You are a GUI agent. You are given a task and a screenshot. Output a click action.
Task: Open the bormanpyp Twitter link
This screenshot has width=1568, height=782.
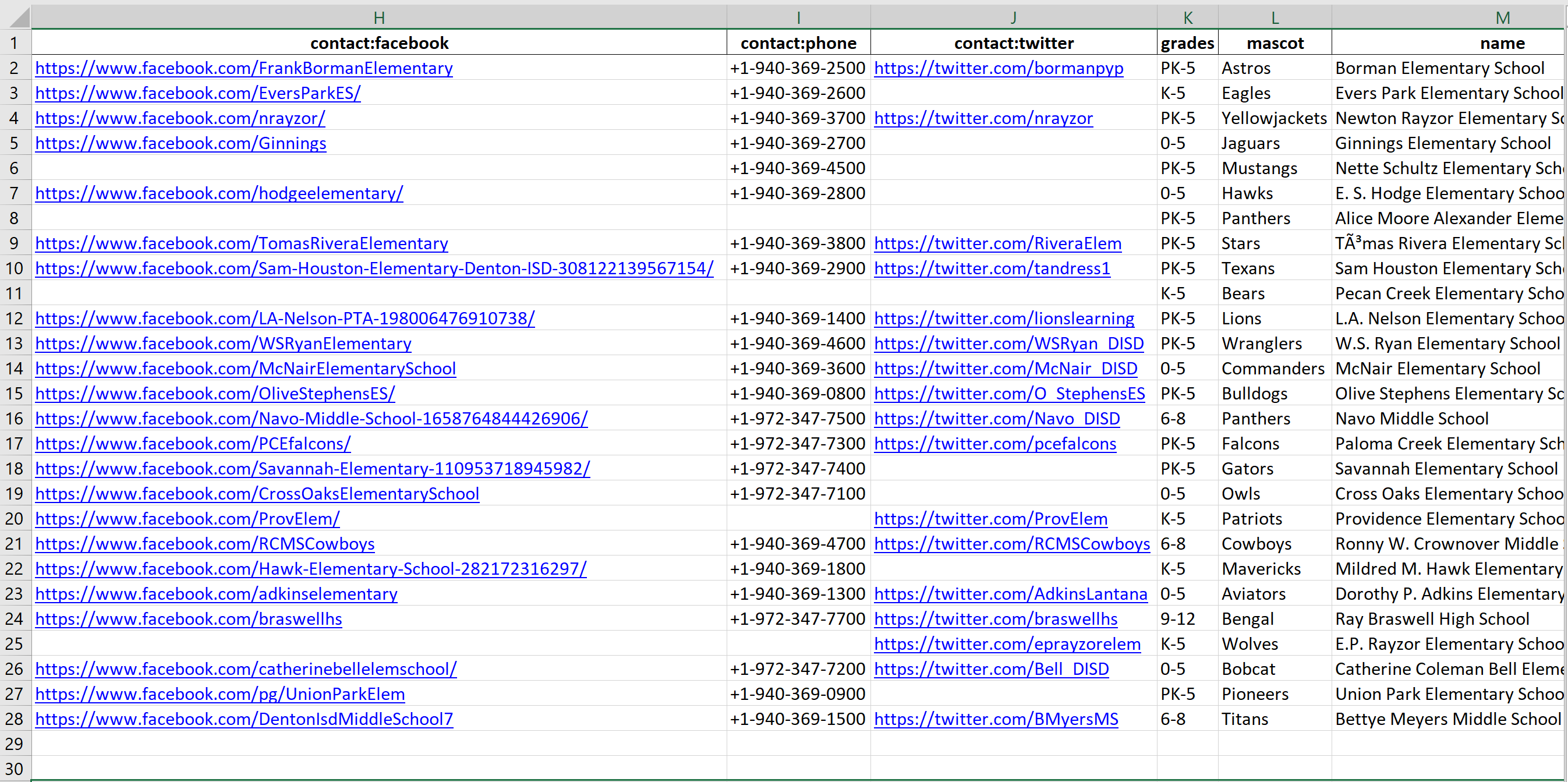[x=999, y=68]
